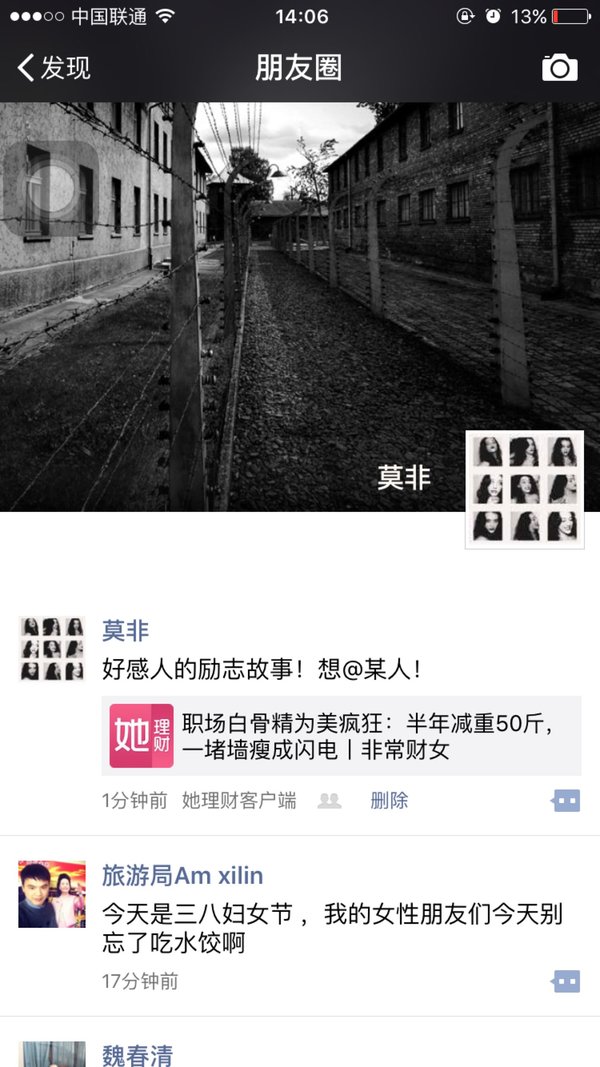
Task: Open 魏春清's profile name
Action: [137, 1055]
